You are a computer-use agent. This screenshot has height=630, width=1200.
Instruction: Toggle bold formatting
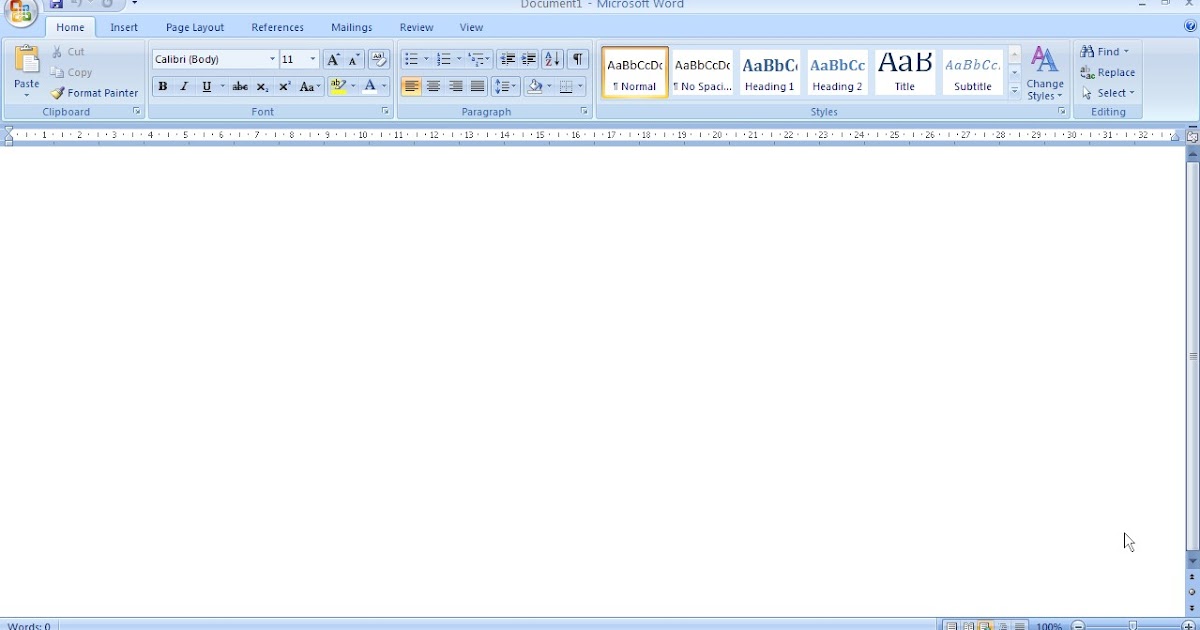163,87
